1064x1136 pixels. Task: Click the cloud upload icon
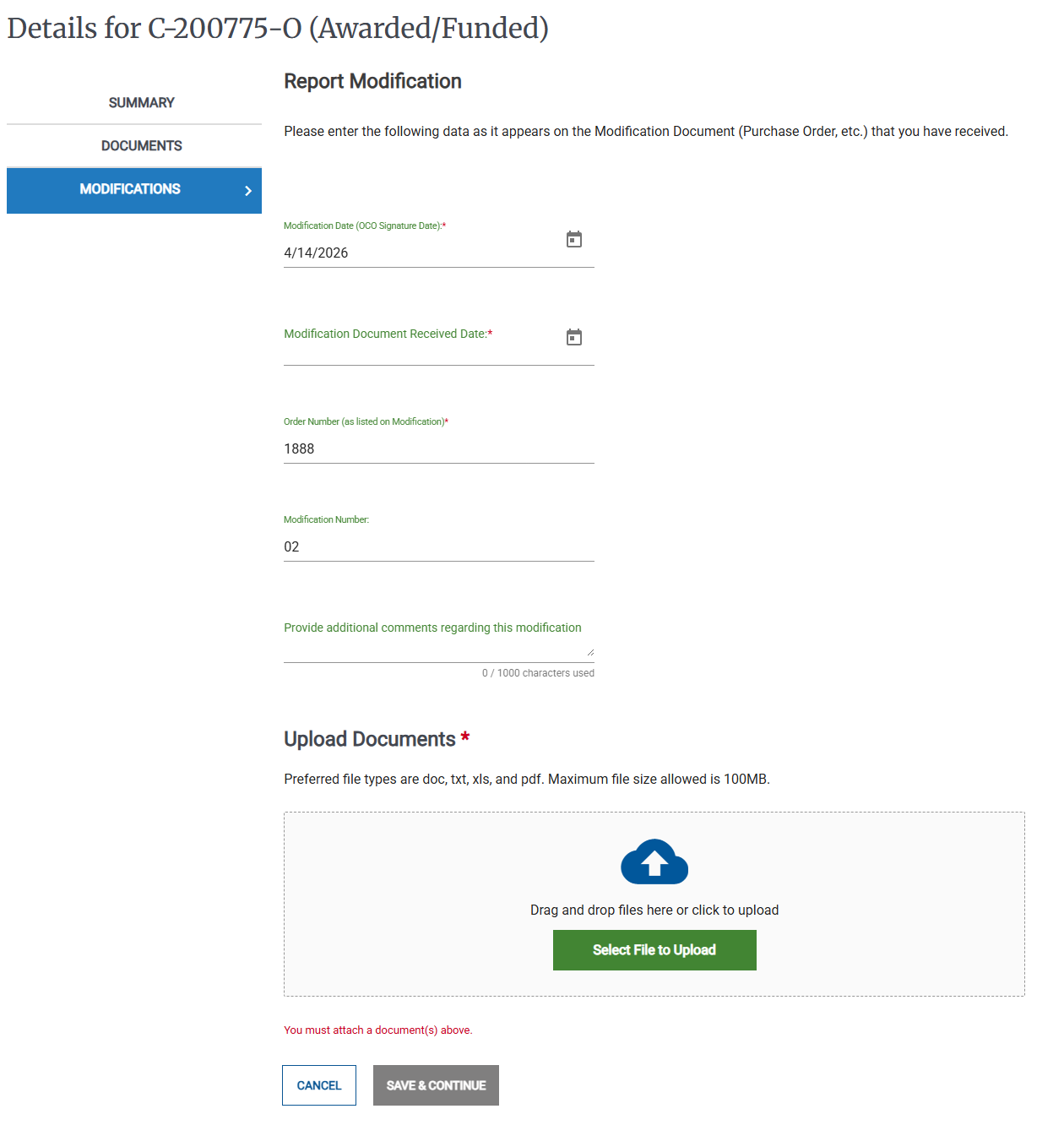[654, 862]
